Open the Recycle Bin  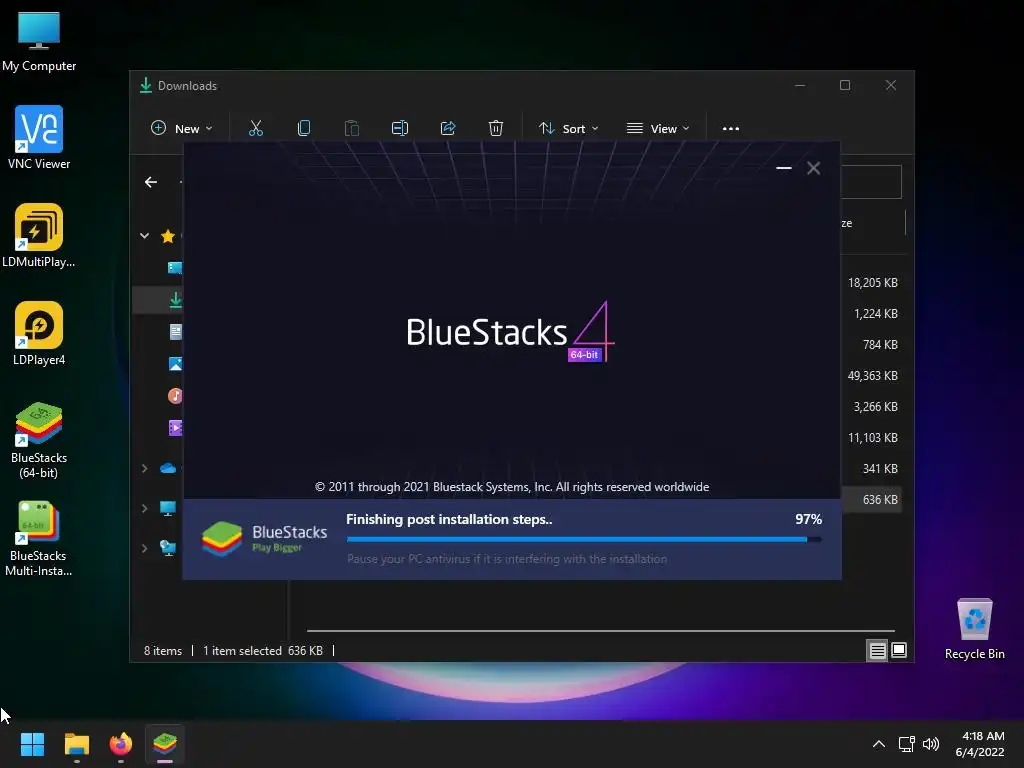pos(974,628)
